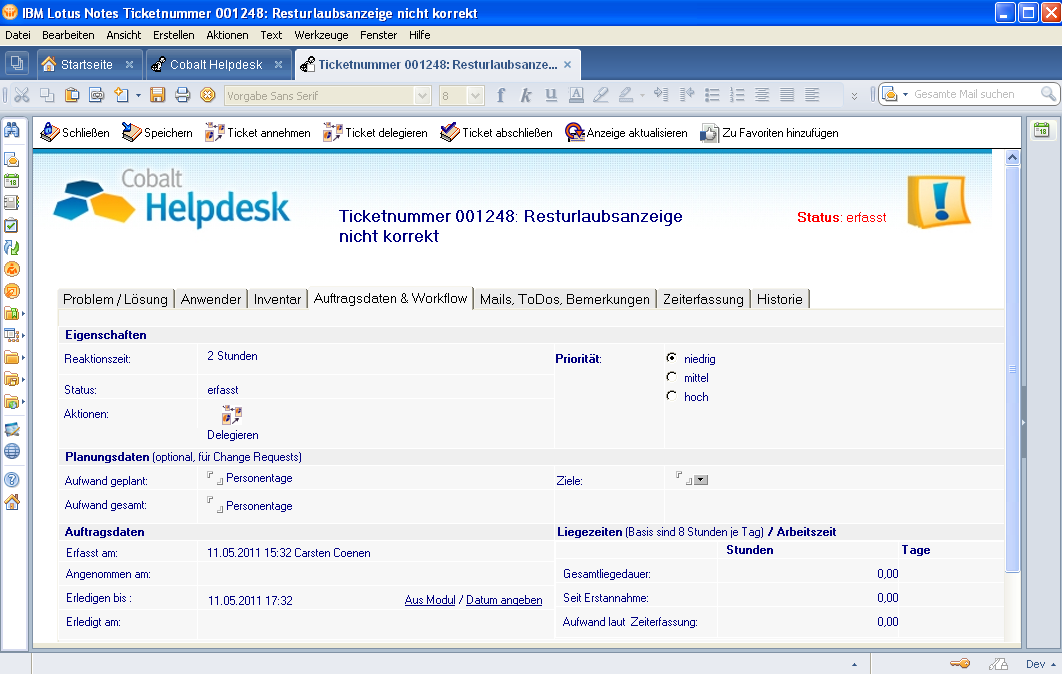The width and height of the screenshot is (1062, 674).
Task: Click the scissors cut icon
Action: coord(22,95)
